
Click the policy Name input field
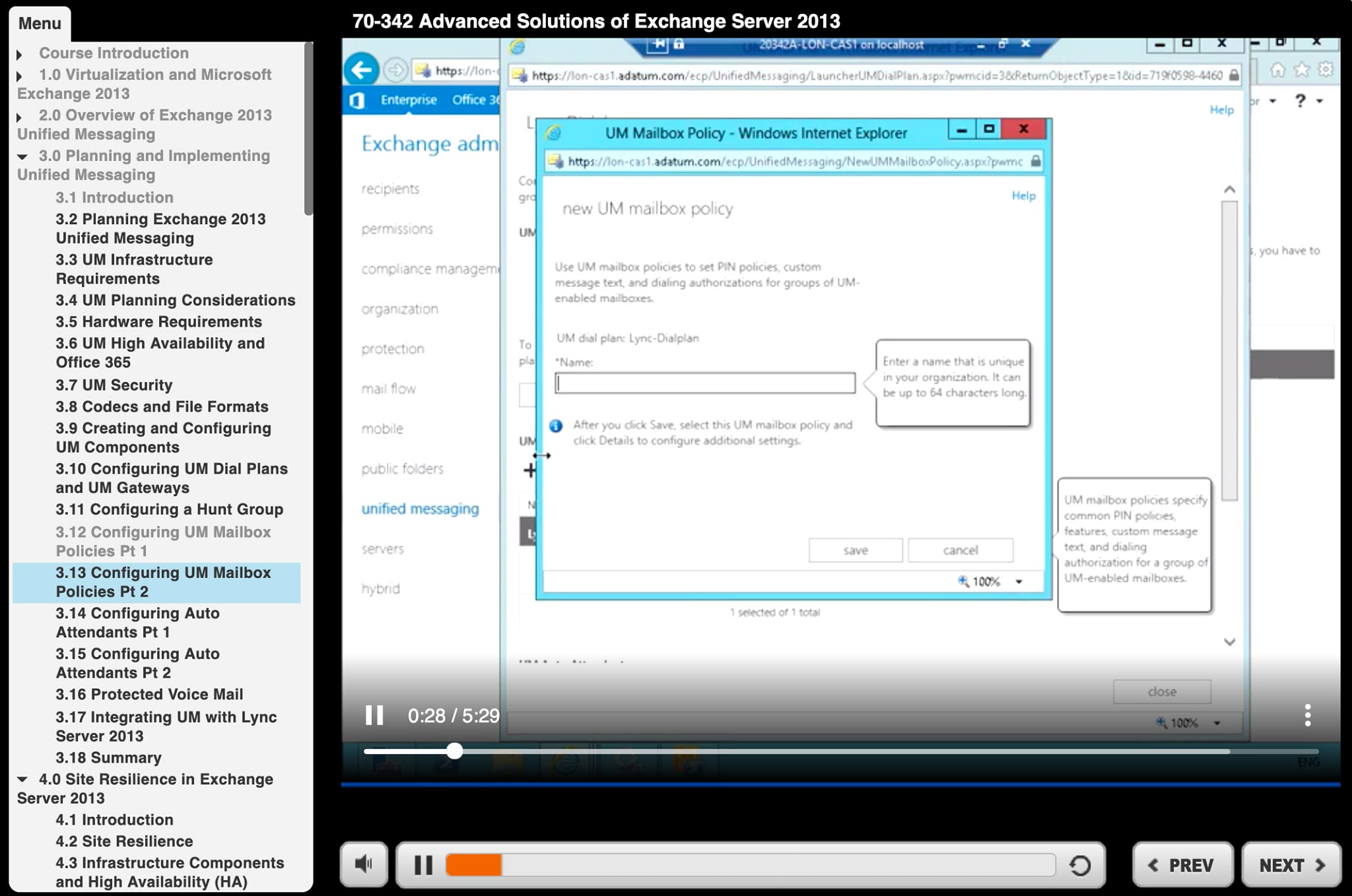pyautogui.click(x=704, y=383)
